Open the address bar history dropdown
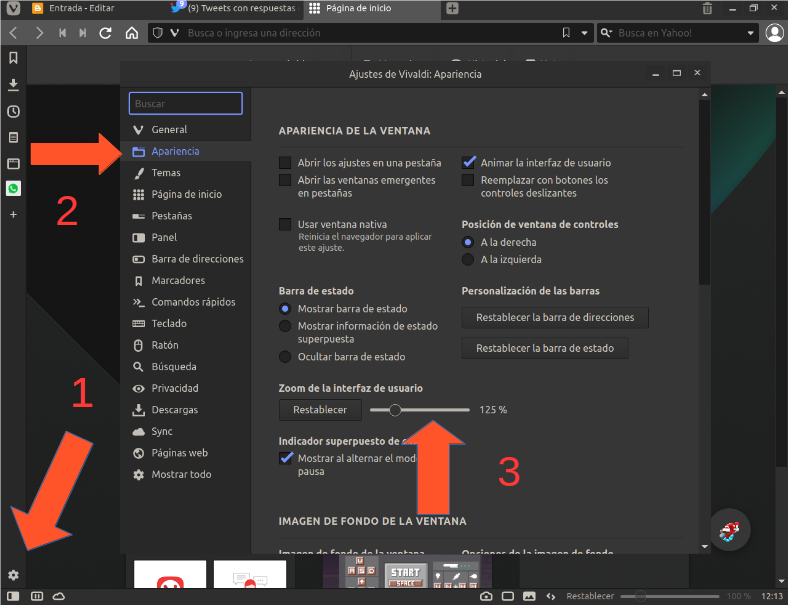The image size is (788, 605). pyautogui.click(x=584, y=33)
